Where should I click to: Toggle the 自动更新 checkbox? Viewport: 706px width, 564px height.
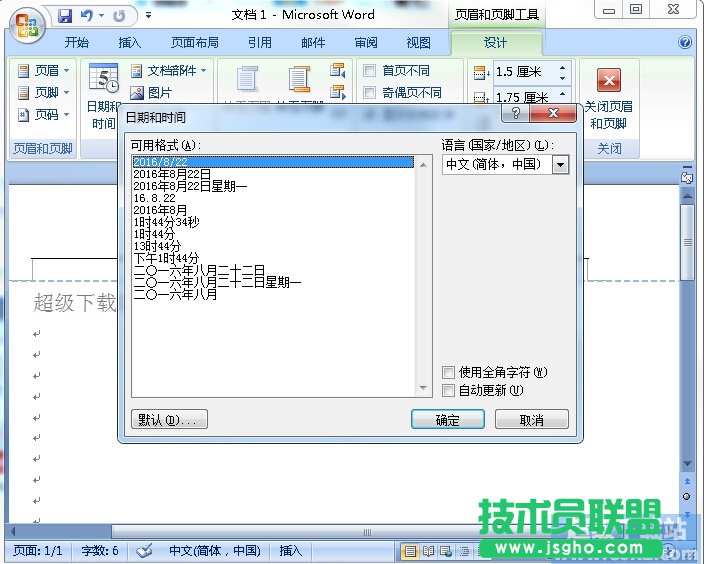point(449,391)
